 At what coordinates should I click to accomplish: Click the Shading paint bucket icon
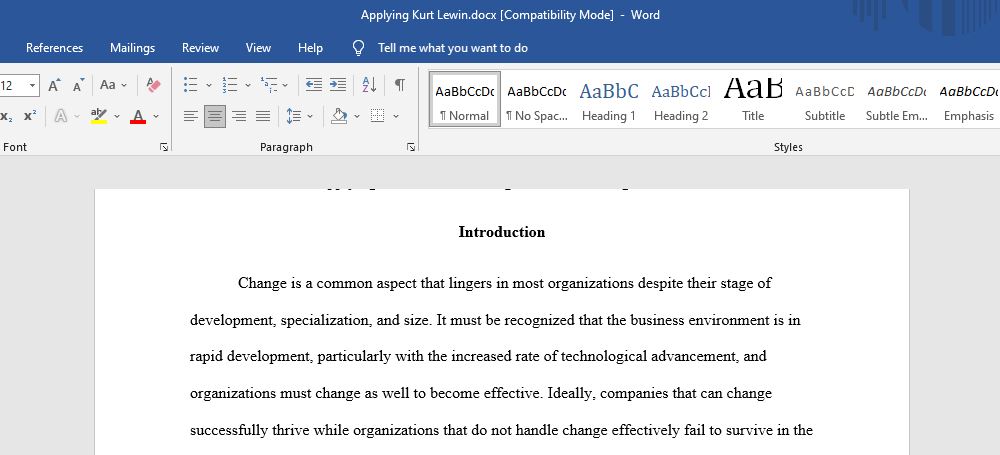tap(339, 116)
